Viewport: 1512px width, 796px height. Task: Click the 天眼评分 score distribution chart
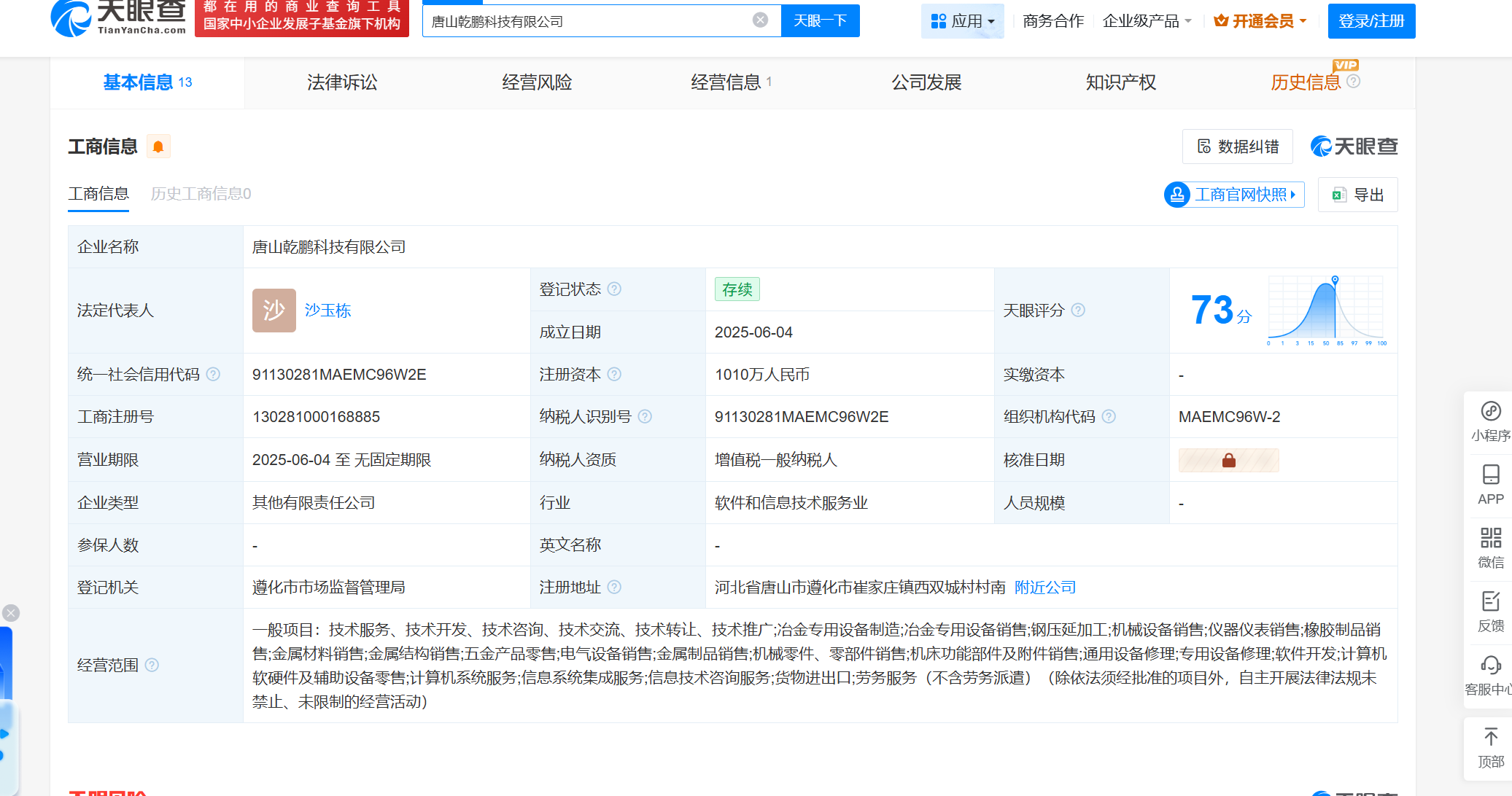click(1326, 311)
